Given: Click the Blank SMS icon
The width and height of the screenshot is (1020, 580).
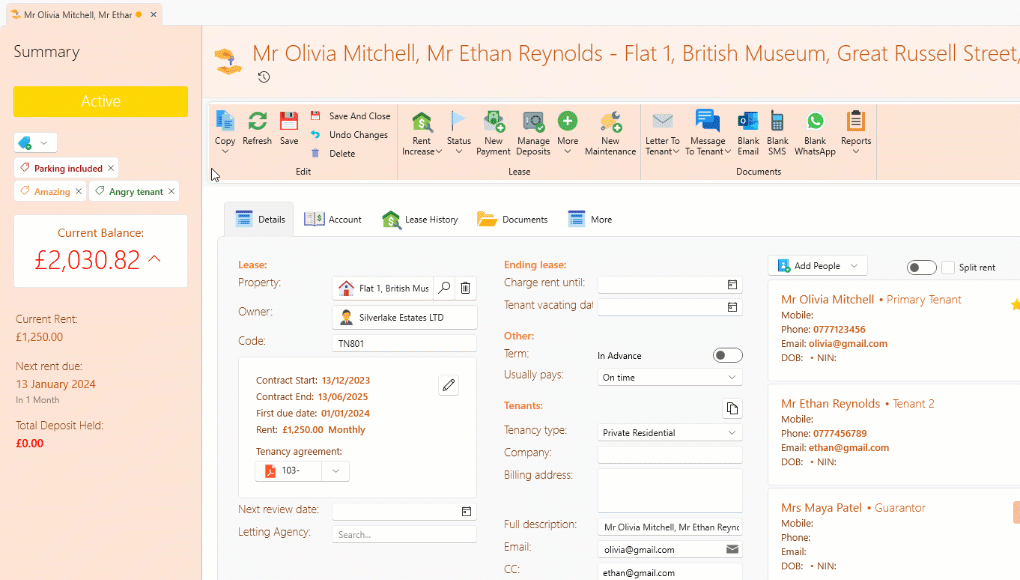Looking at the screenshot, I should click(x=776, y=122).
